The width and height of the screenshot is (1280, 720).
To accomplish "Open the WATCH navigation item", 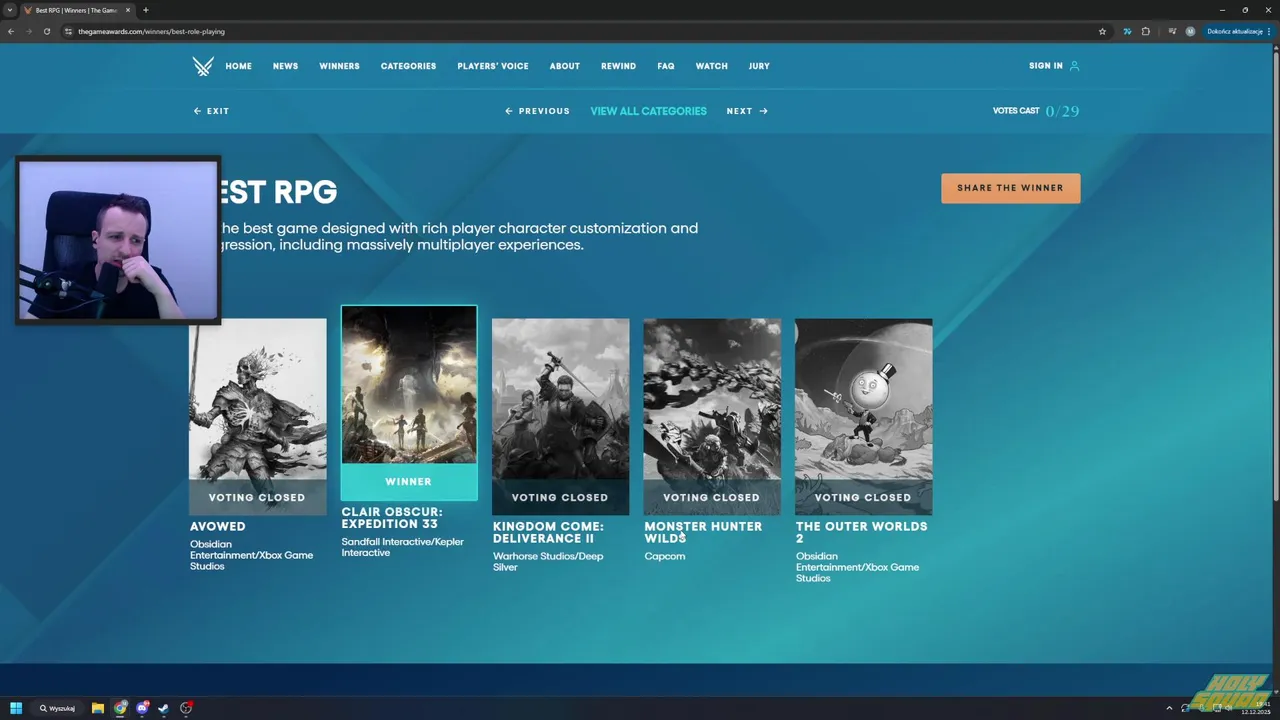I will coord(712,66).
